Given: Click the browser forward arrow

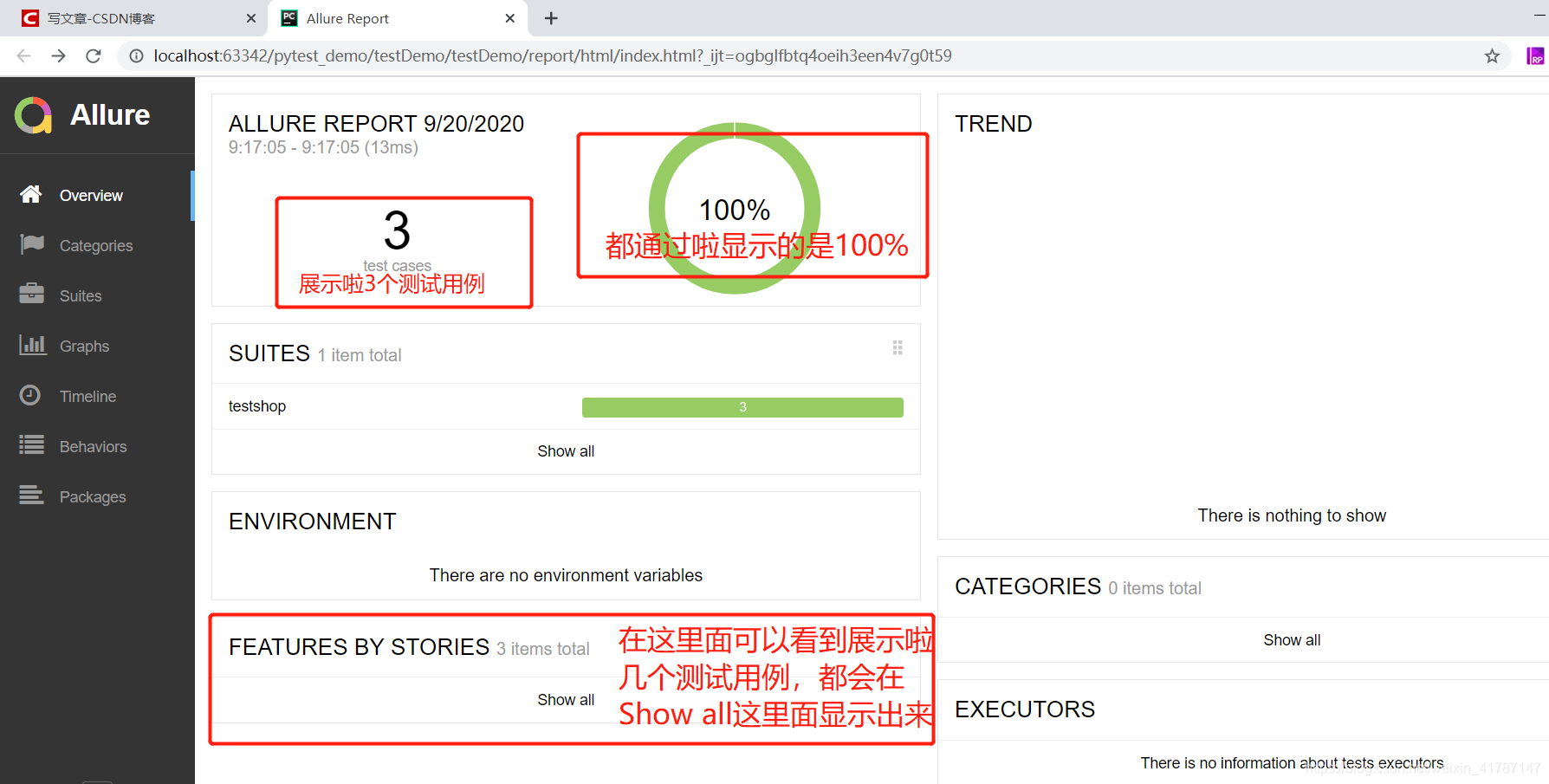Looking at the screenshot, I should 58,56.
